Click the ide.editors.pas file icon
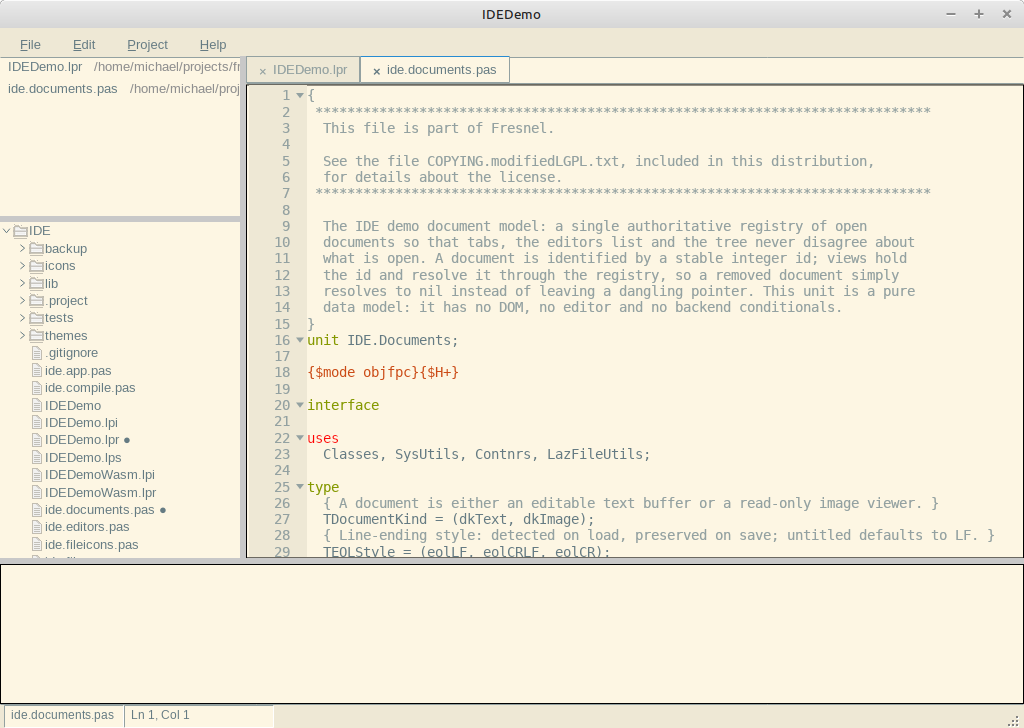The image size is (1024, 728). click(x=37, y=527)
